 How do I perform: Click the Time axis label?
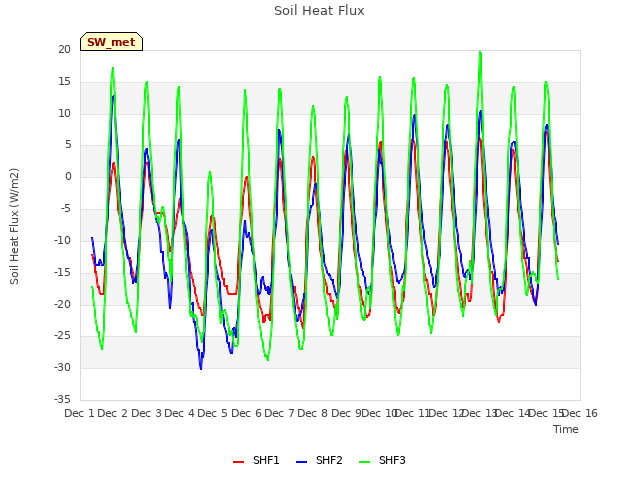[x=566, y=429]
